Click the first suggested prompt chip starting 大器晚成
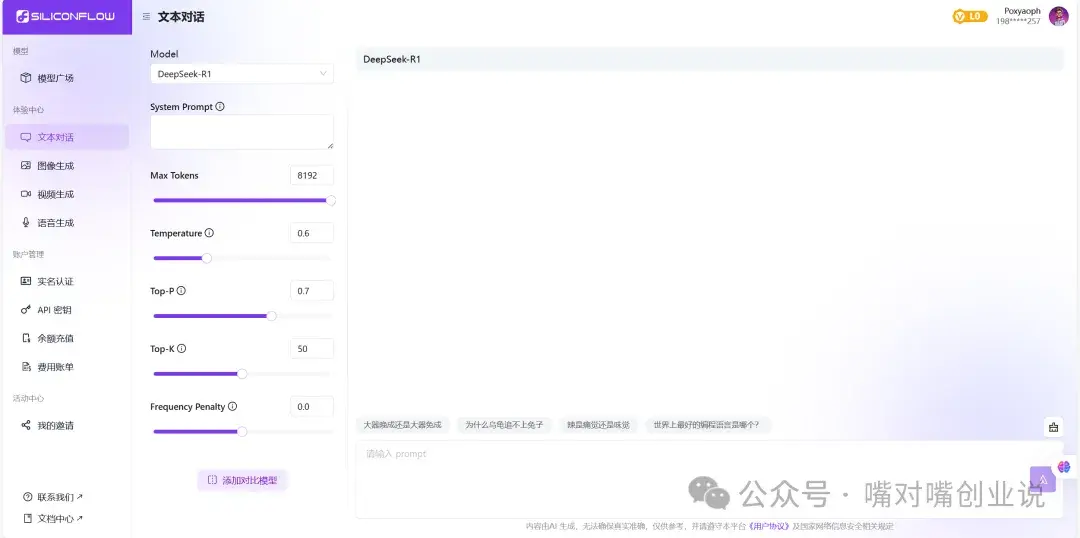Viewport: 1080px width, 538px height. click(x=402, y=425)
